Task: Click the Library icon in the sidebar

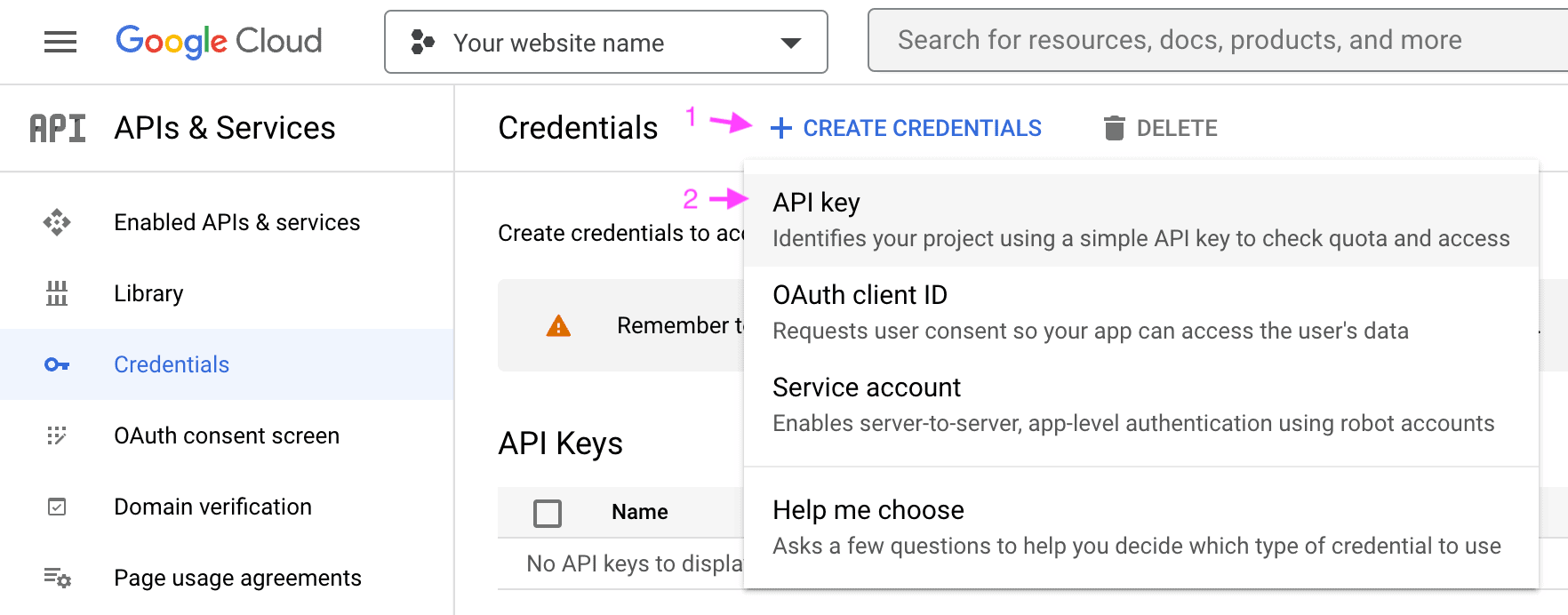Action: pyautogui.click(x=57, y=293)
